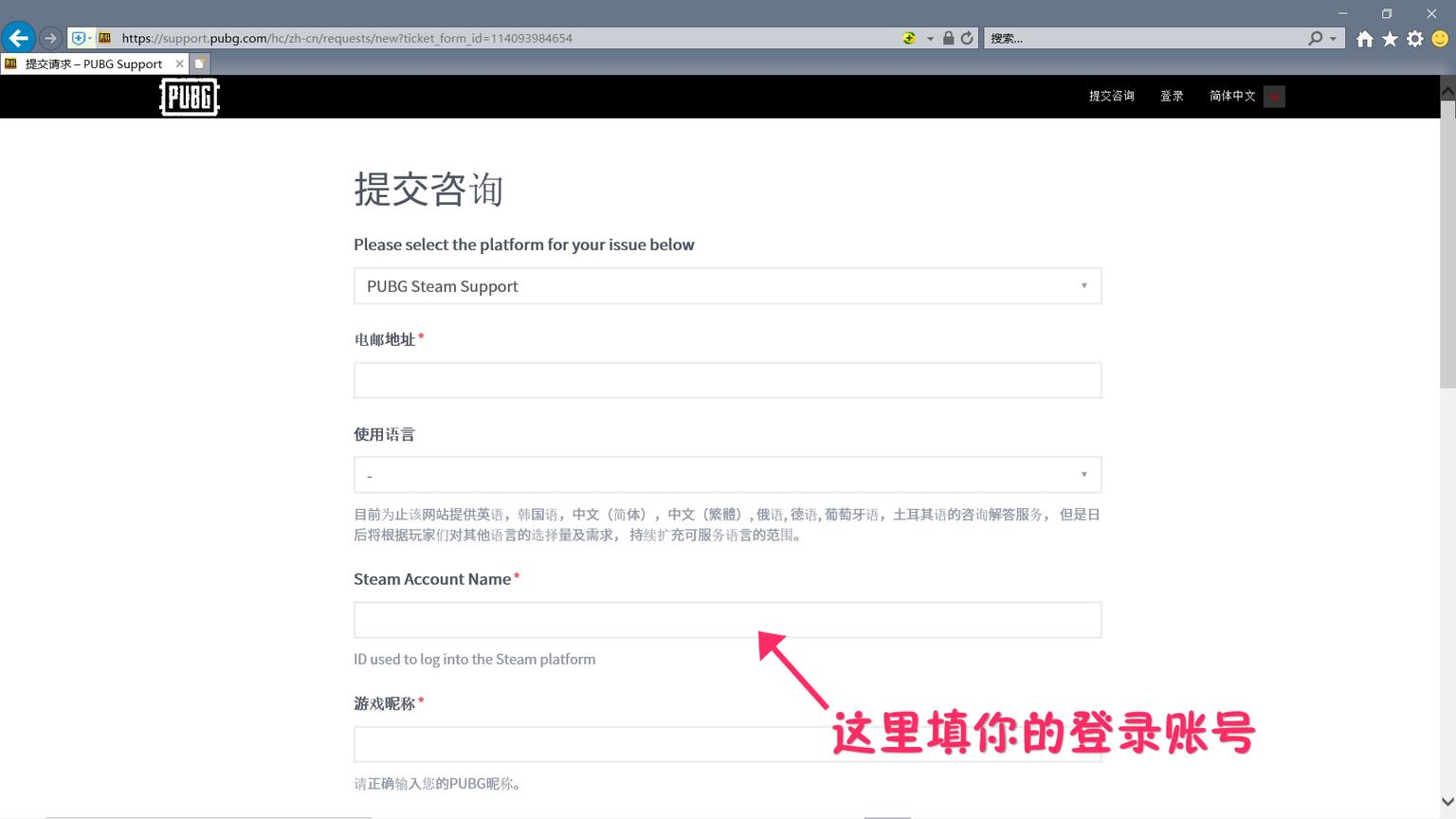Click the back navigation arrow

click(18, 37)
